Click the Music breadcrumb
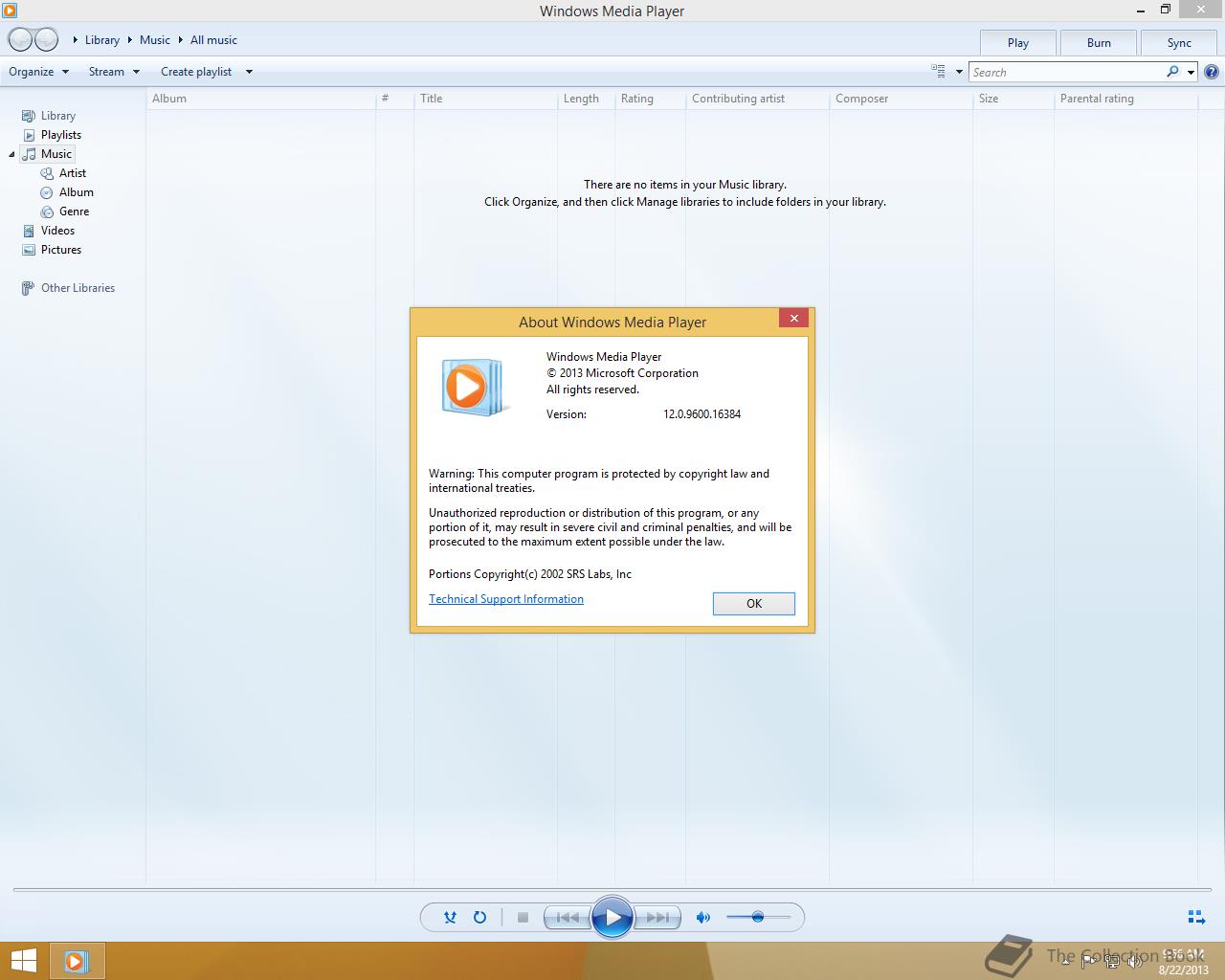Image resolution: width=1225 pixels, height=980 pixels. (155, 40)
